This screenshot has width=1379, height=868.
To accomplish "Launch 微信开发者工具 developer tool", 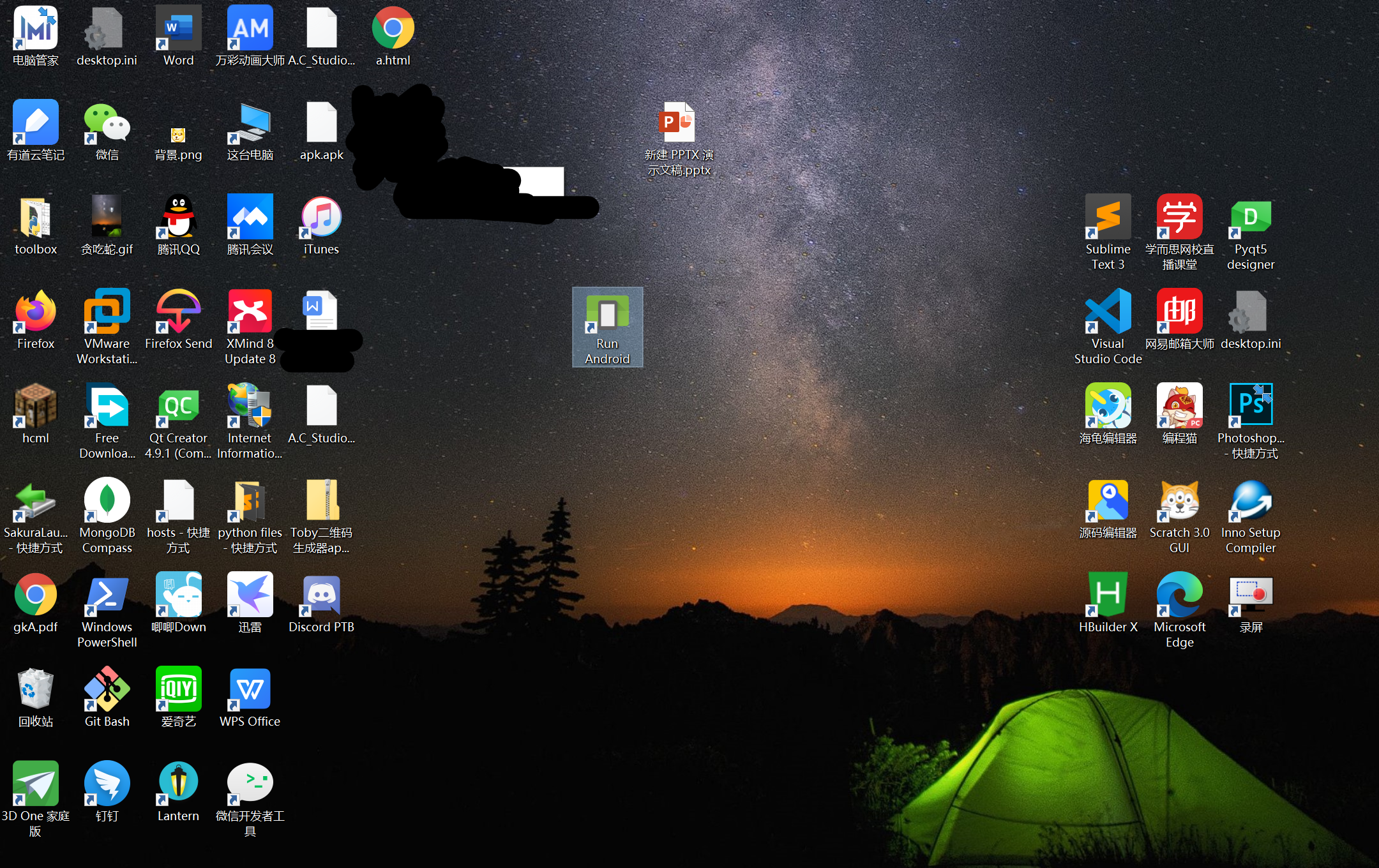I will pyautogui.click(x=250, y=800).
